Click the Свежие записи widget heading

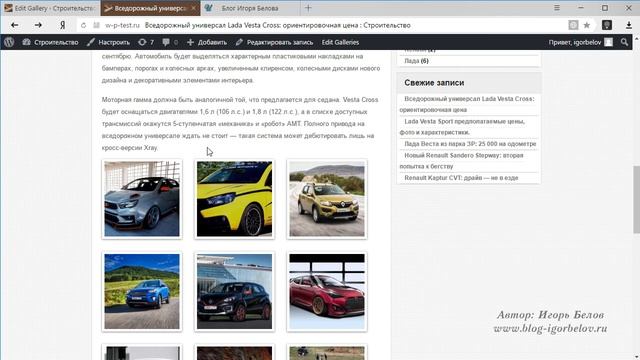tap(434, 82)
